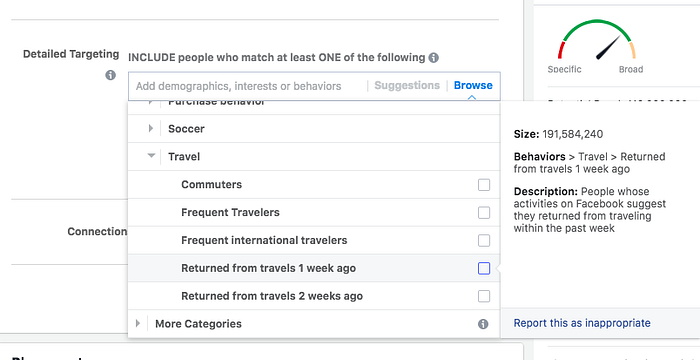700x360 pixels.
Task: Click the info icon next to INCLUDE heading
Action: coord(433,58)
